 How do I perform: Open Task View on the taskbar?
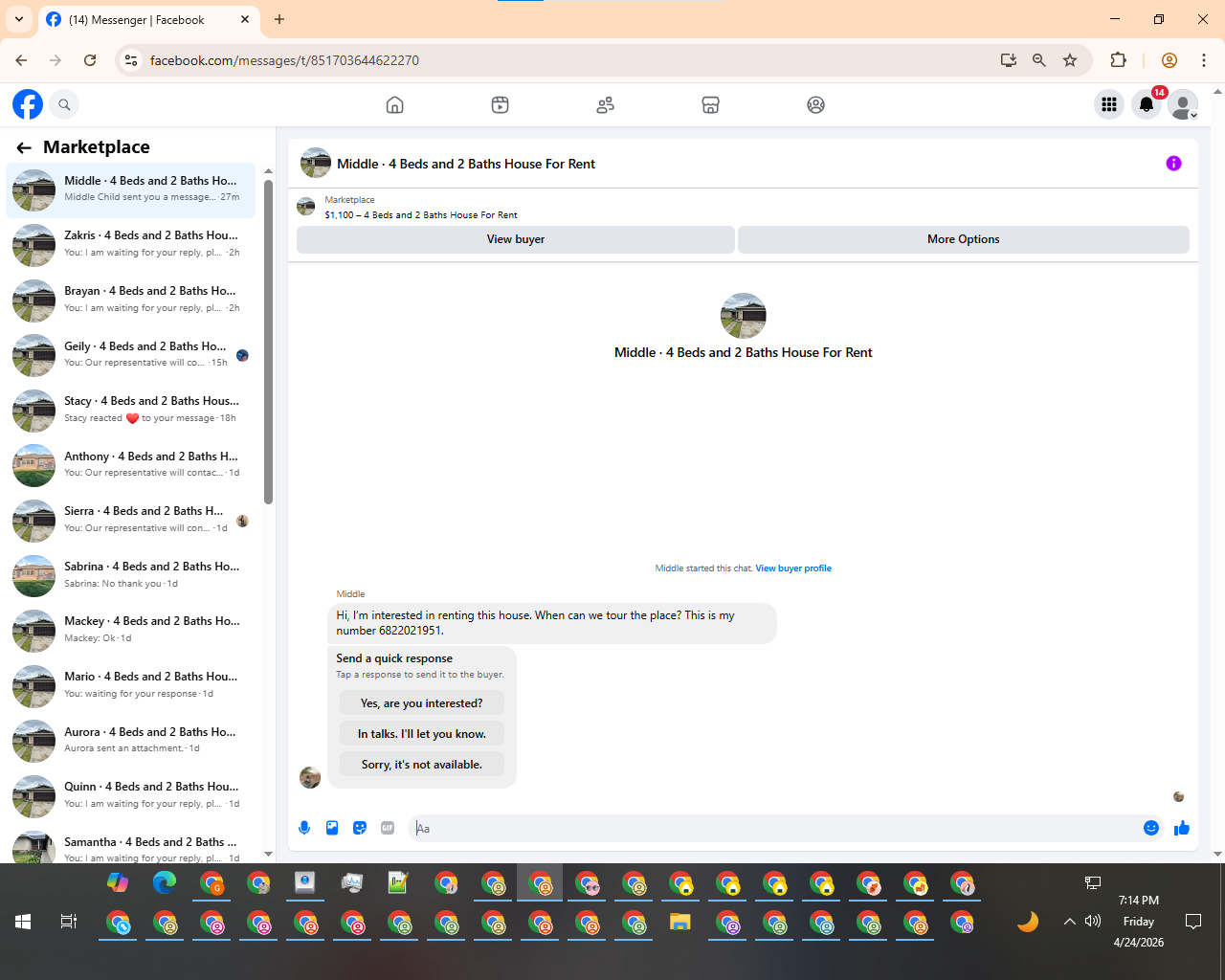69,922
